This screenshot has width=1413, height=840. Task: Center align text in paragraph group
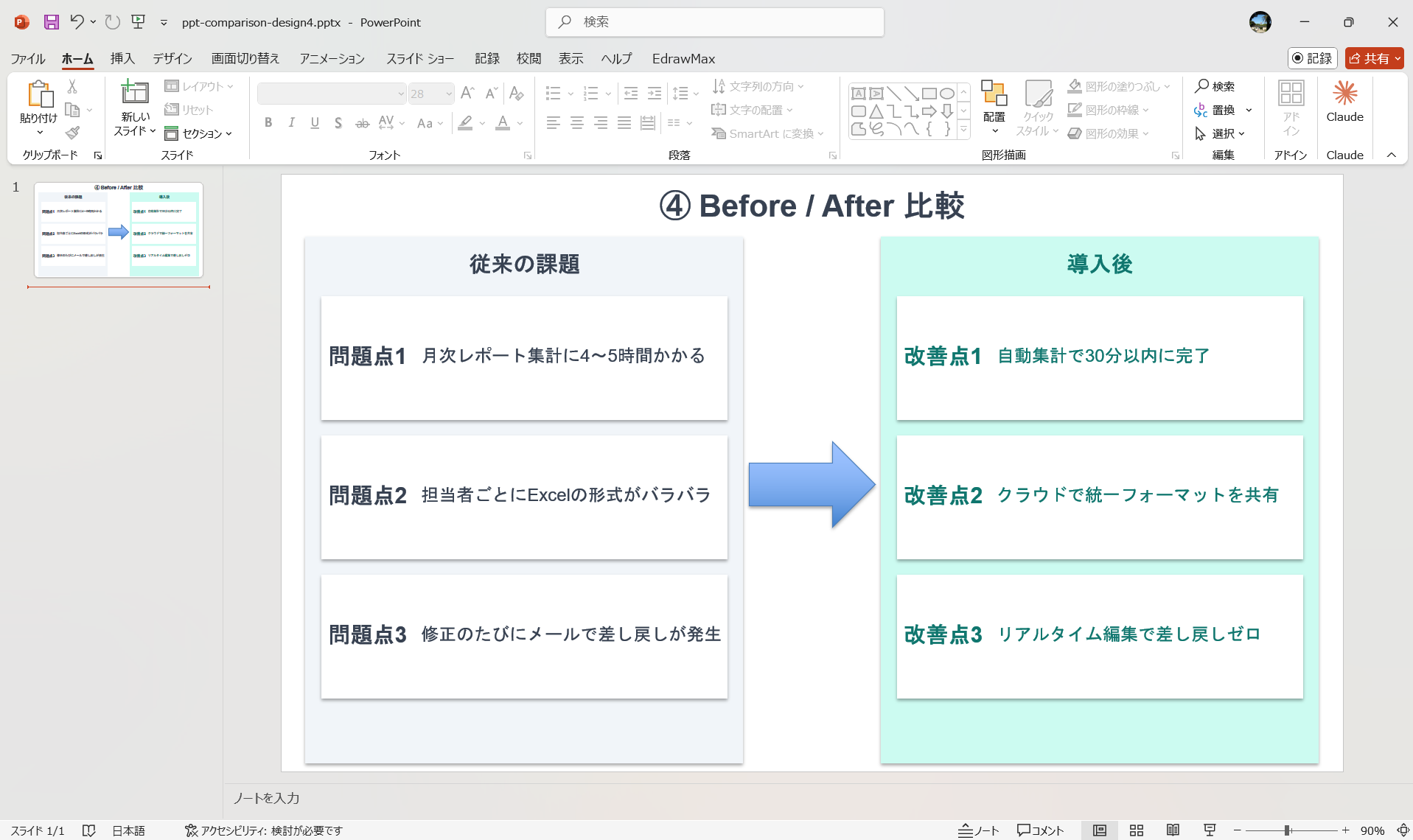pos(577,123)
